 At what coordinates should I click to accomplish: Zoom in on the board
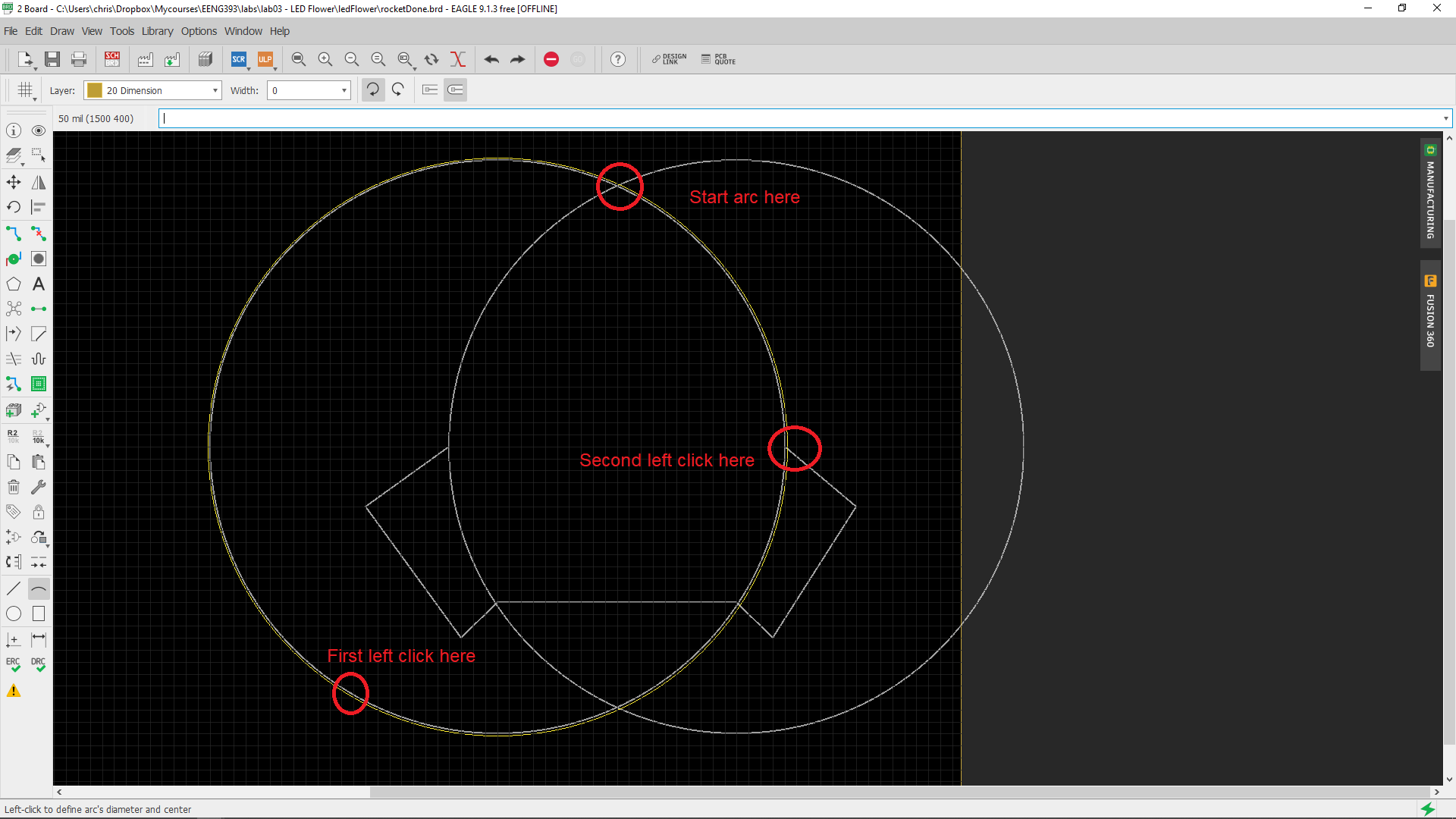(325, 59)
